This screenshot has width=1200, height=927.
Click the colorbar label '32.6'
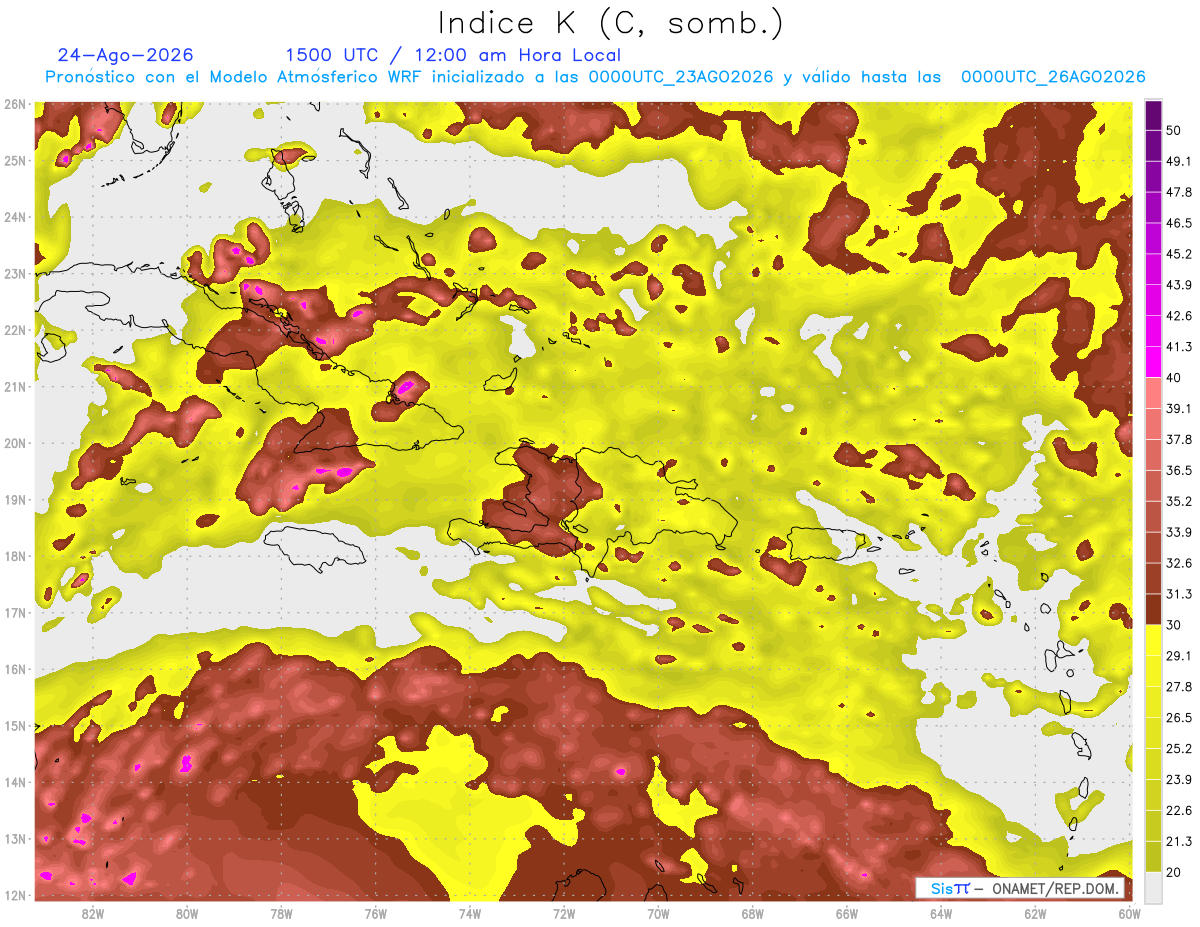pyautogui.click(x=1179, y=563)
